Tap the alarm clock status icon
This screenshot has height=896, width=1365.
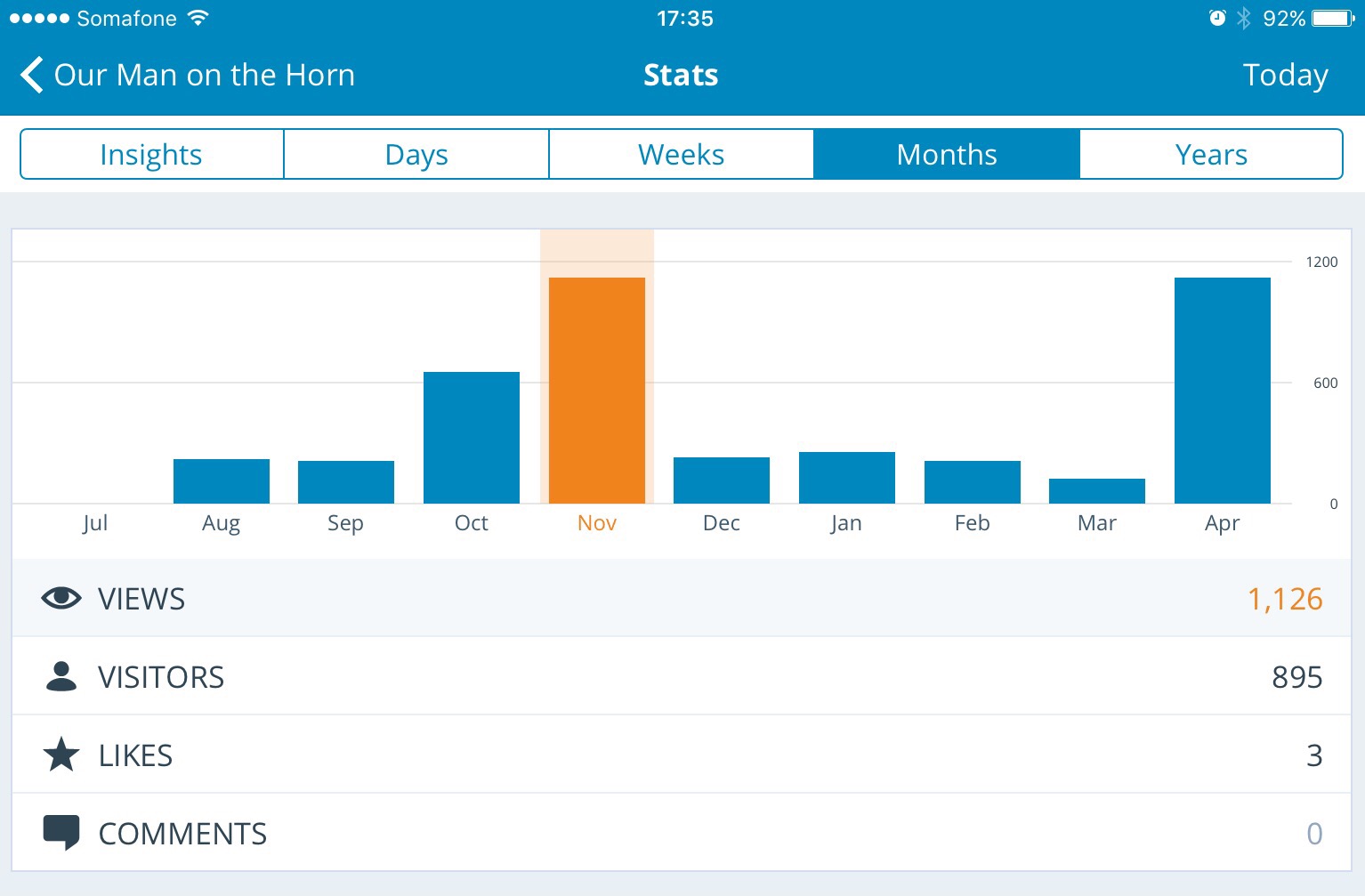click(1217, 18)
